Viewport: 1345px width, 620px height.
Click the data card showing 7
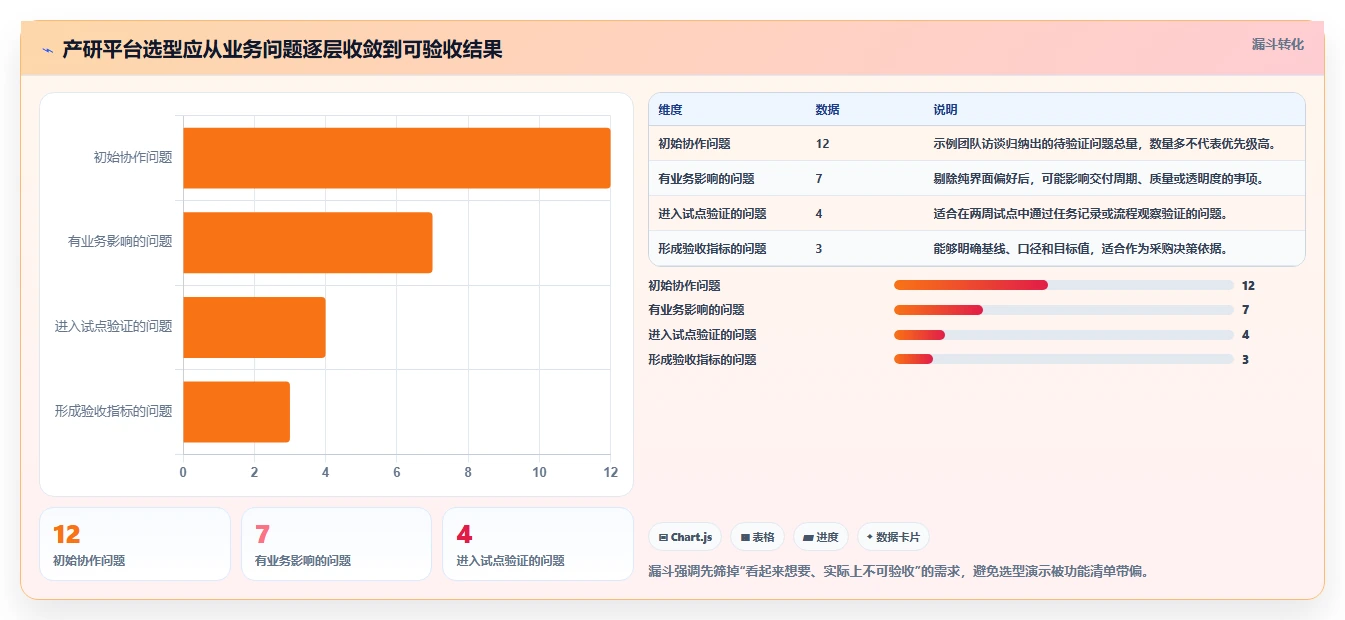(x=336, y=544)
